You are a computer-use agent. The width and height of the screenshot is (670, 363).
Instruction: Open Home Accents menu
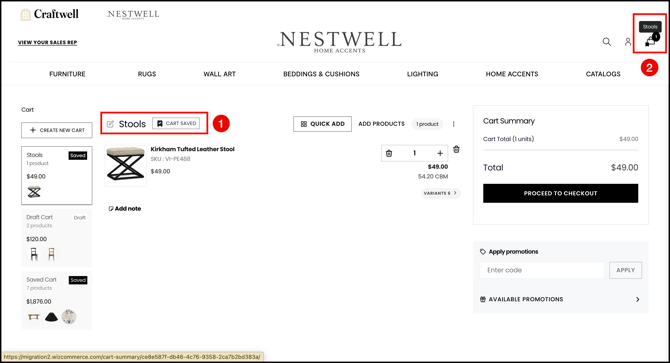pyautogui.click(x=512, y=74)
